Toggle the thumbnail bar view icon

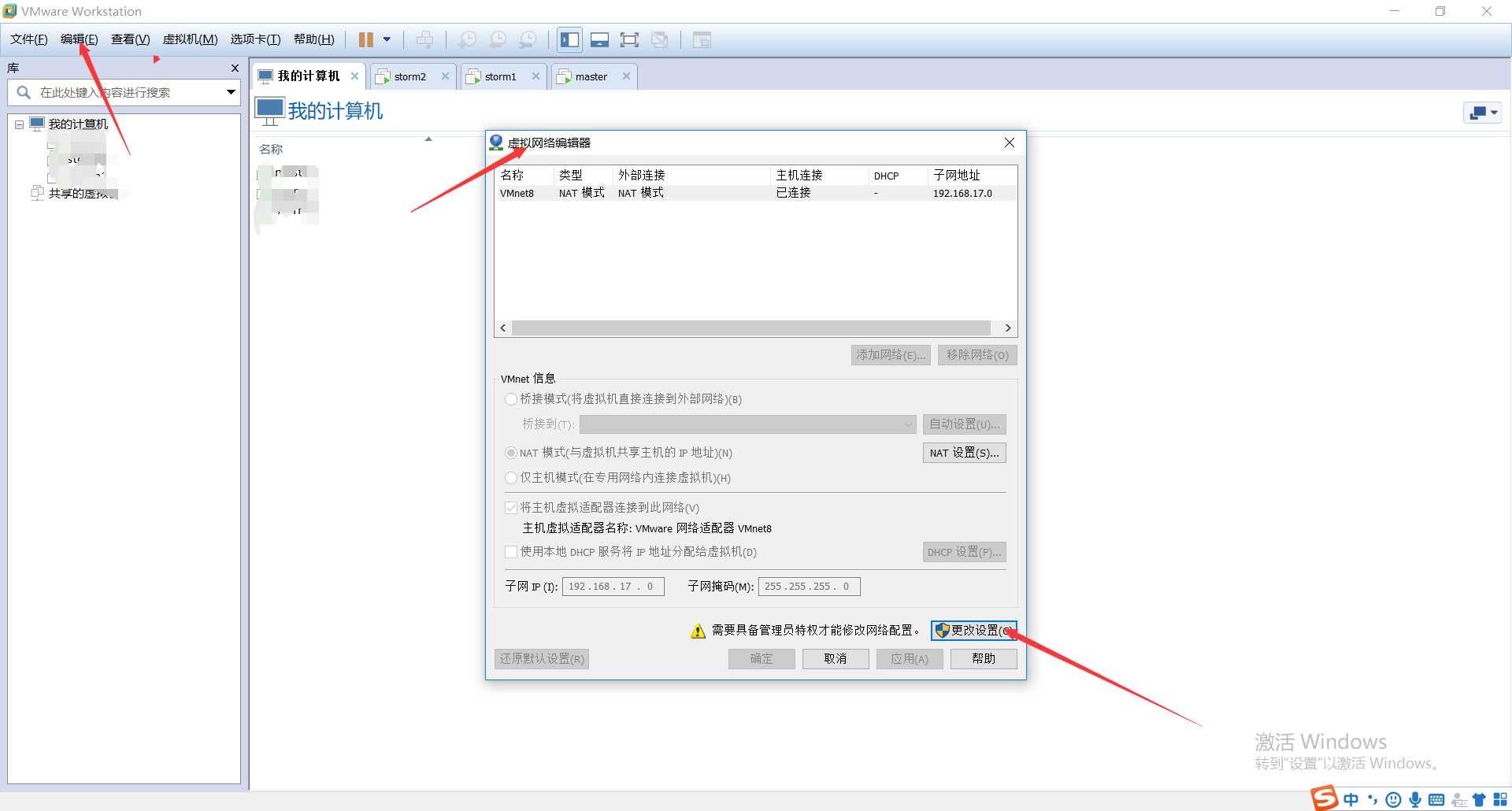599,39
